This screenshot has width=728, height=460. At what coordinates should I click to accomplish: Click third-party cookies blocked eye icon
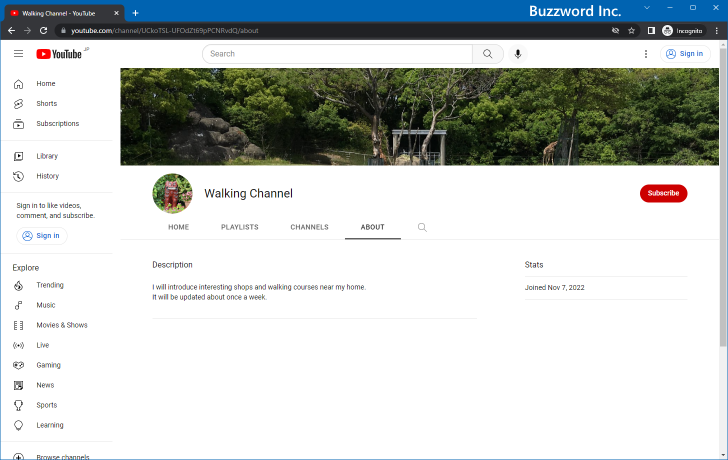(x=615, y=31)
